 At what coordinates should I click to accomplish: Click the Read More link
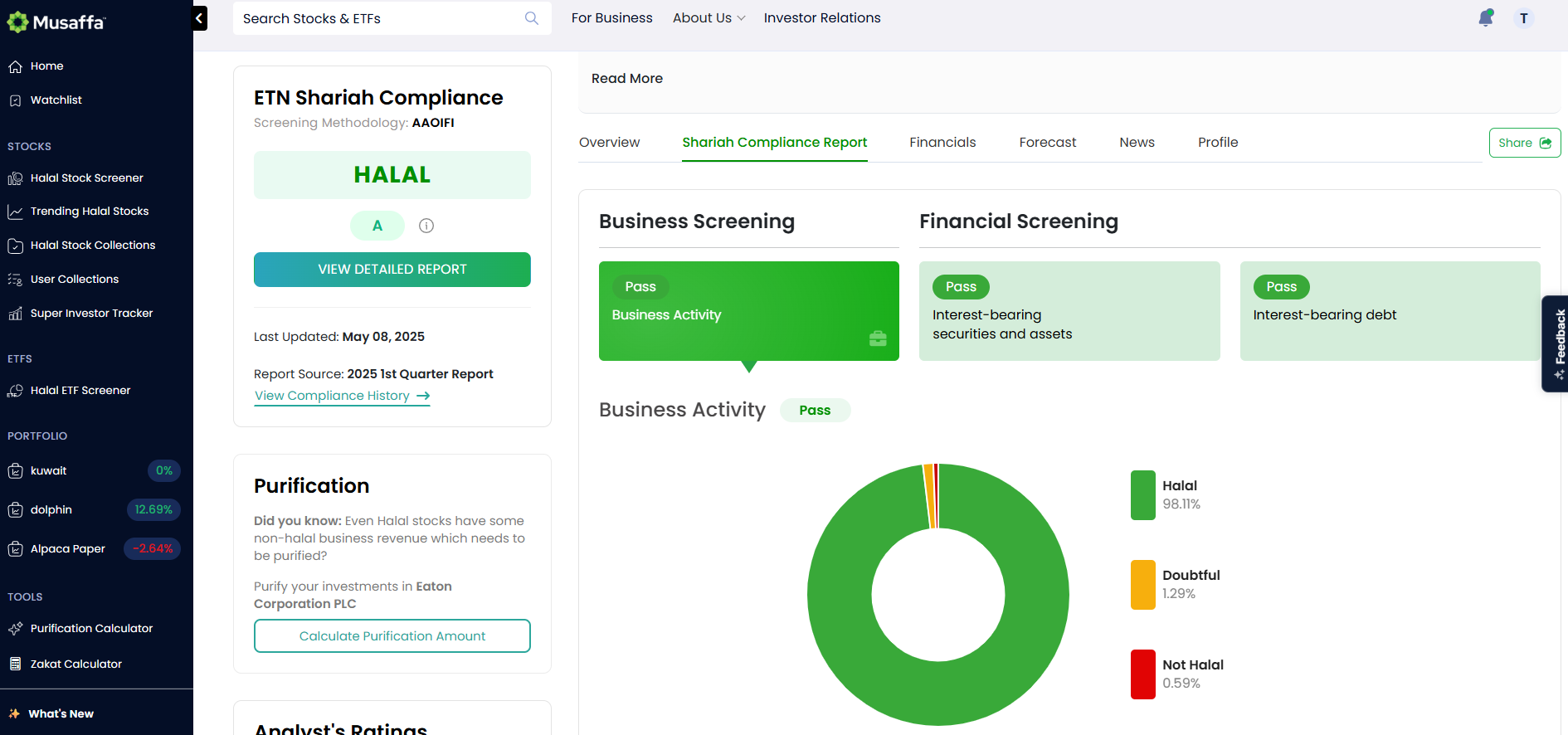pos(627,79)
